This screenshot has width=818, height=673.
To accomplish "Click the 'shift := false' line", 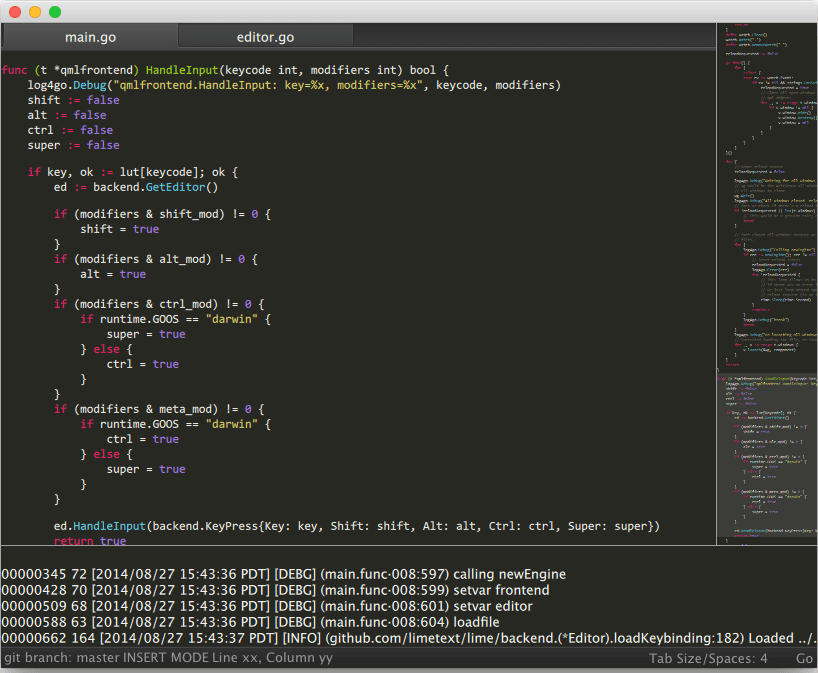I will 73,100.
